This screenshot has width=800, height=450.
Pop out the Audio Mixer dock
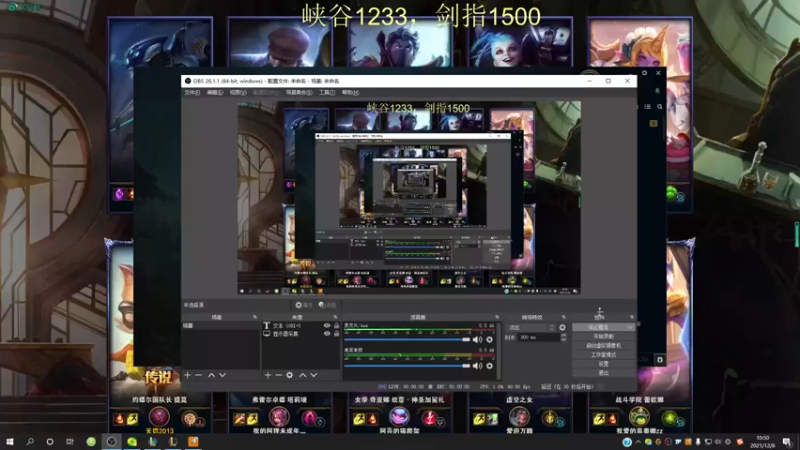tap(496, 317)
